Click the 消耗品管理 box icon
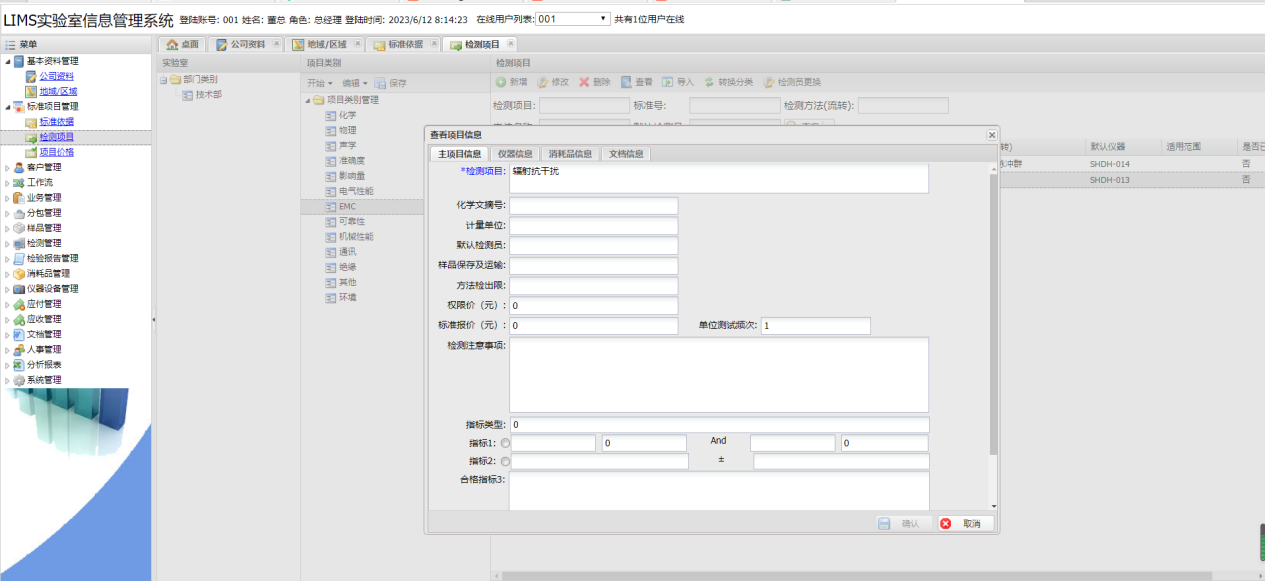Screen dimensions: 1265x581 pyautogui.click(x=19, y=273)
